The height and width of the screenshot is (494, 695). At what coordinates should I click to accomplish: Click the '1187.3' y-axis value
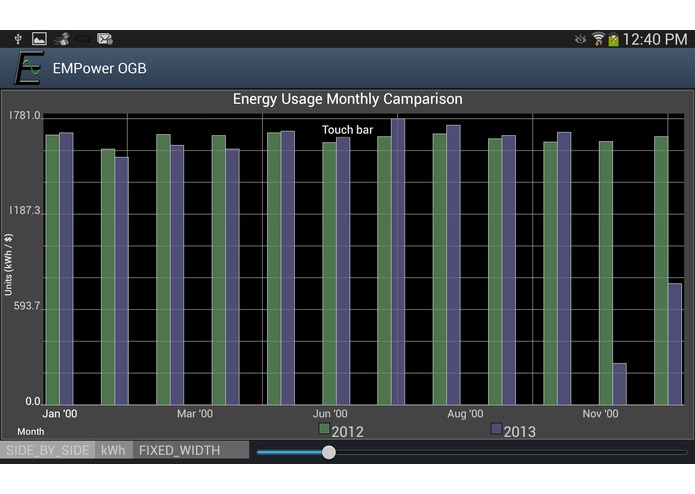tap(25, 210)
